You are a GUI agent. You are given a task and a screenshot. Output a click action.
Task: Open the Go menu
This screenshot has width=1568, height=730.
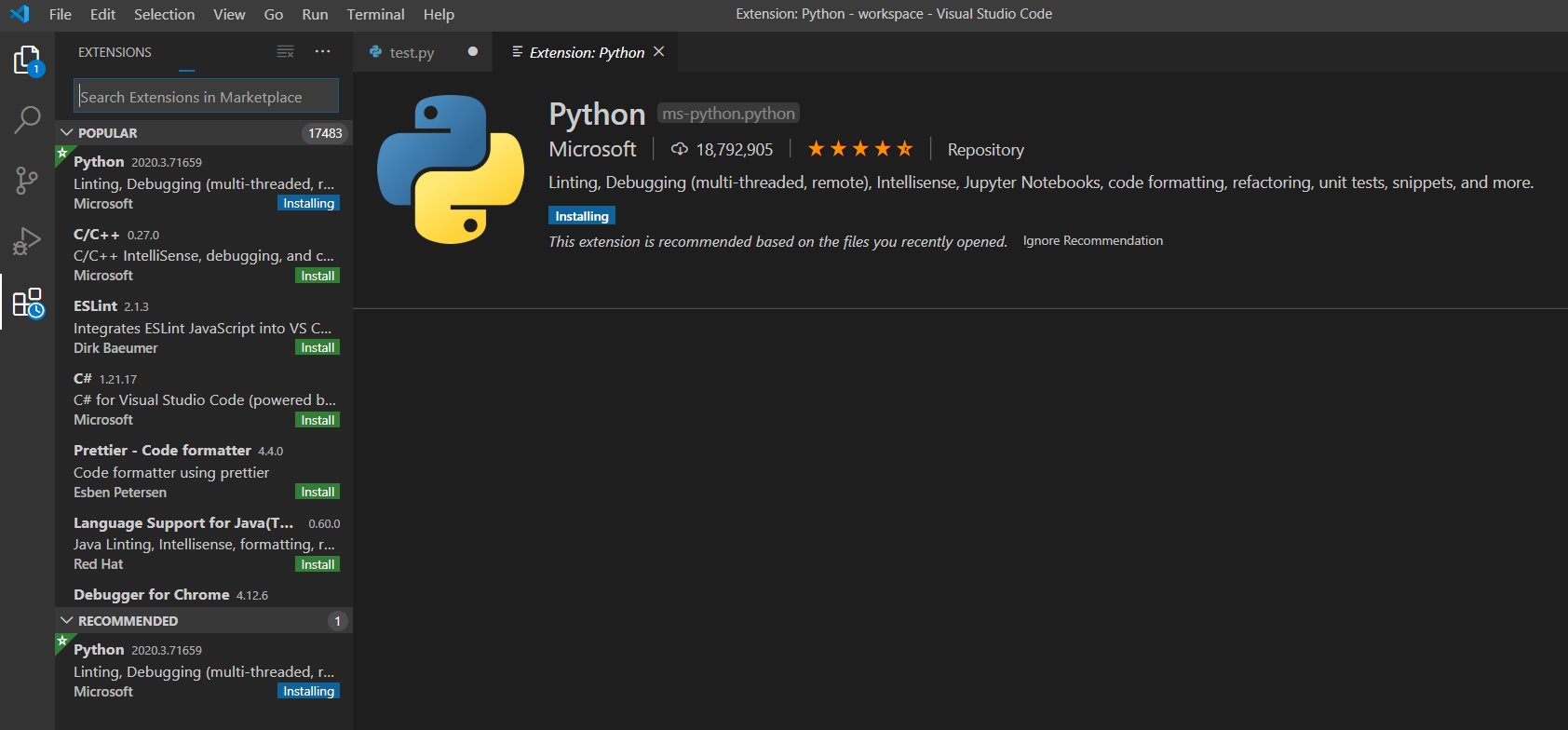tap(273, 14)
